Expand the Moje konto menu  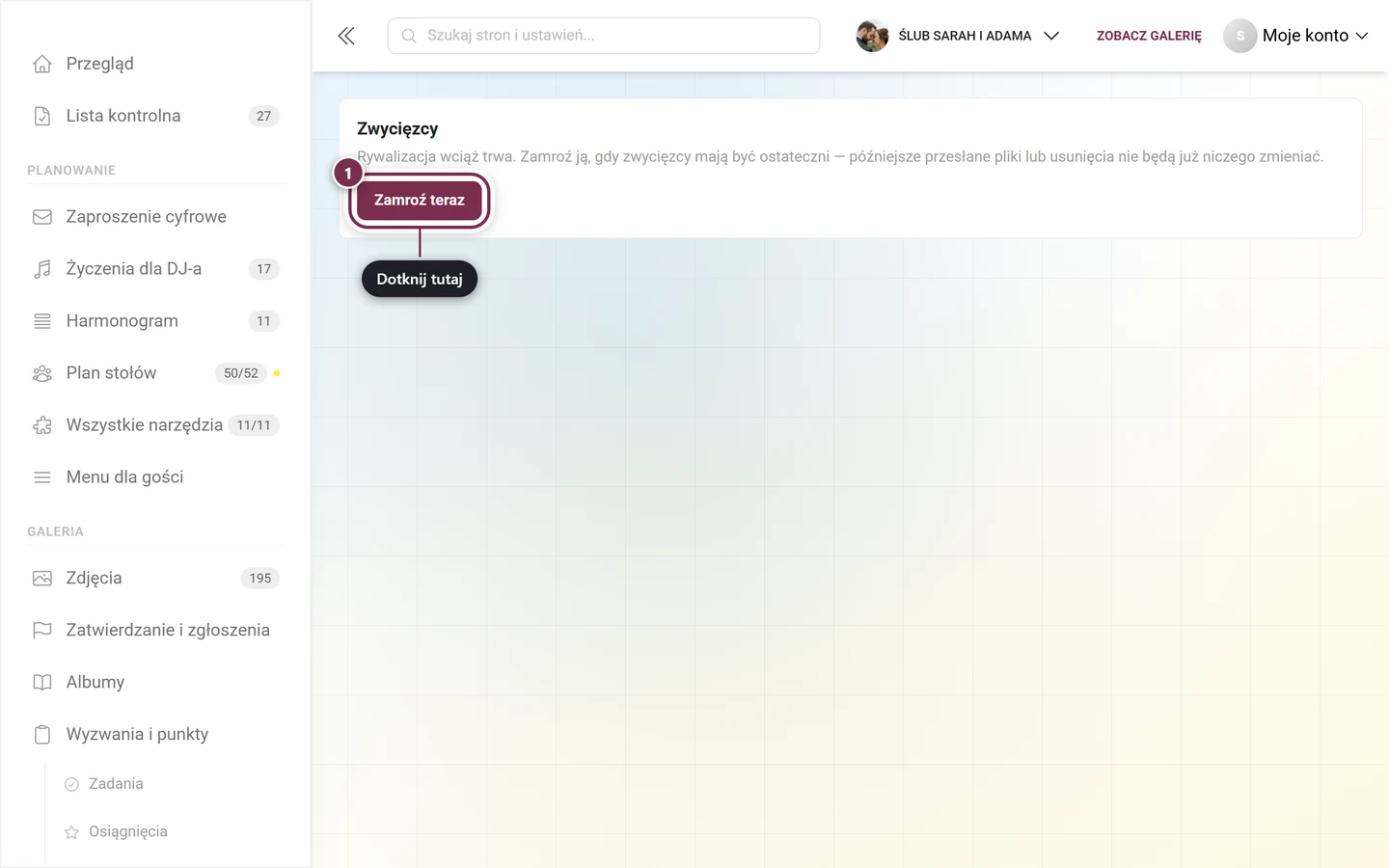[1296, 36]
